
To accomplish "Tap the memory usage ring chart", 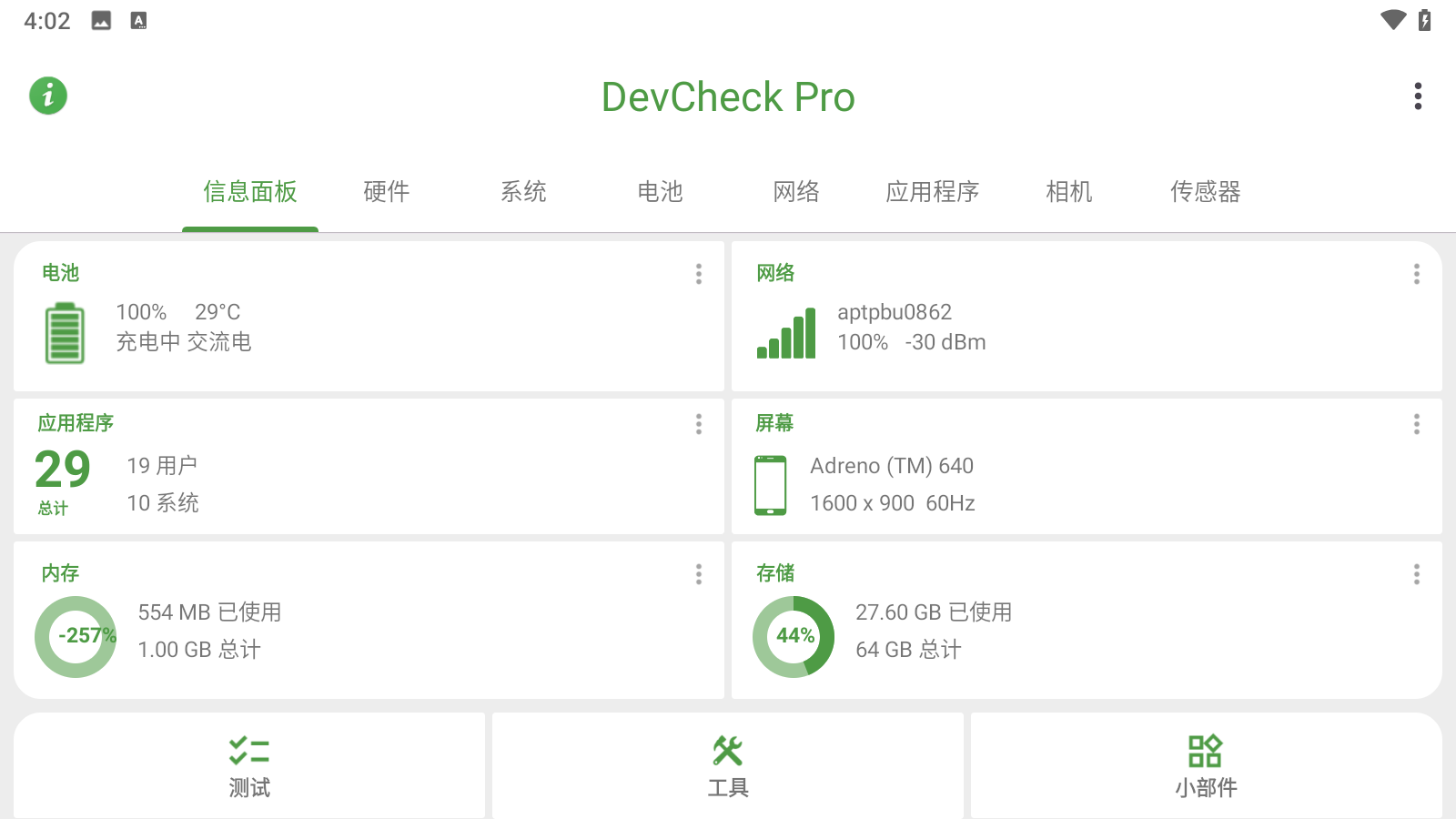I will [x=76, y=636].
